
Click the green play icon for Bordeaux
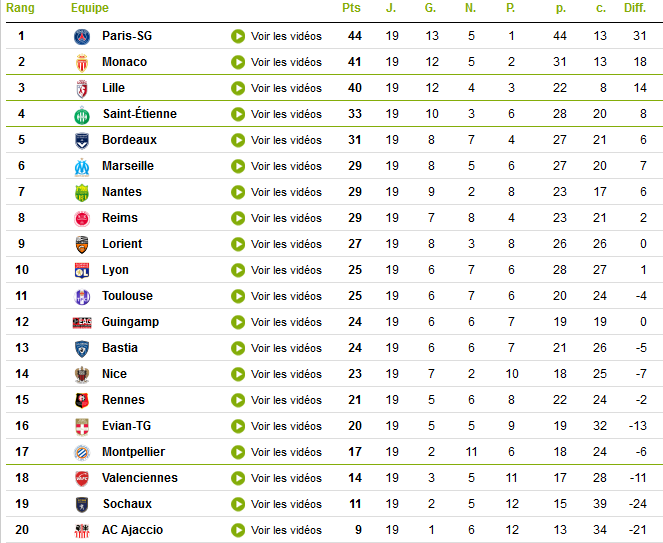(x=238, y=140)
